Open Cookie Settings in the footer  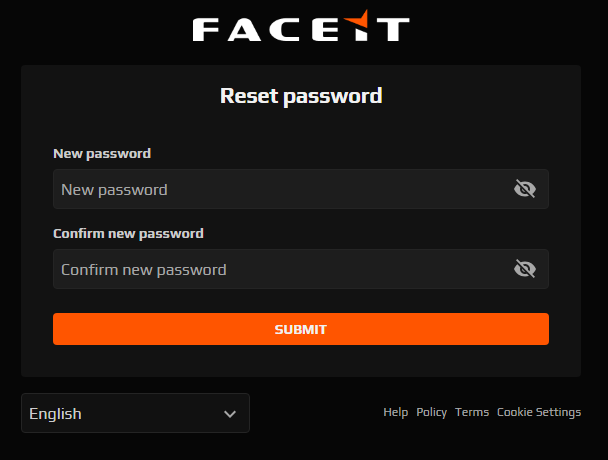point(539,412)
